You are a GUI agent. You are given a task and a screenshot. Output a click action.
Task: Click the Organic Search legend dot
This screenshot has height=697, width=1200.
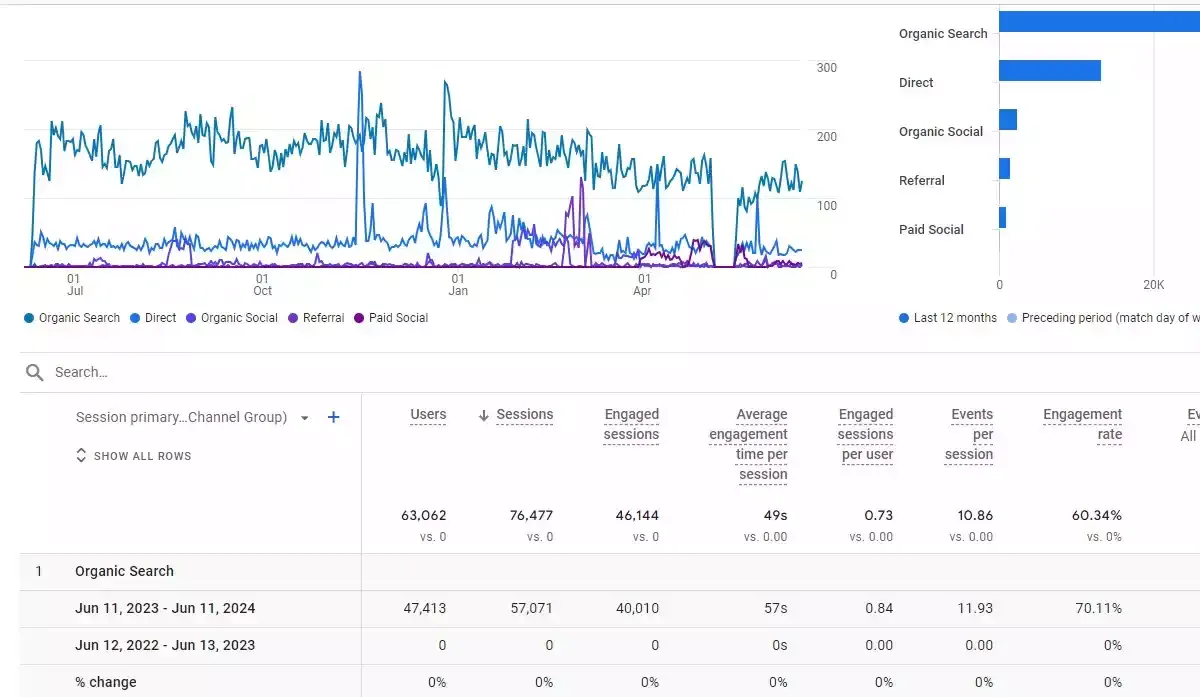coord(29,318)
